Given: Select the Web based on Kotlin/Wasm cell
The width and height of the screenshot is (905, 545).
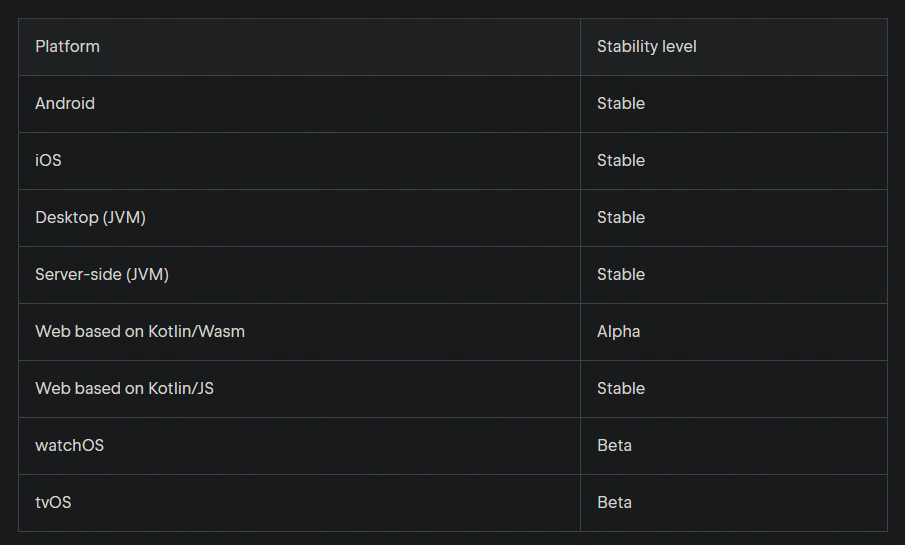Looking at the screenshot, I should click(x=140, y=331).
